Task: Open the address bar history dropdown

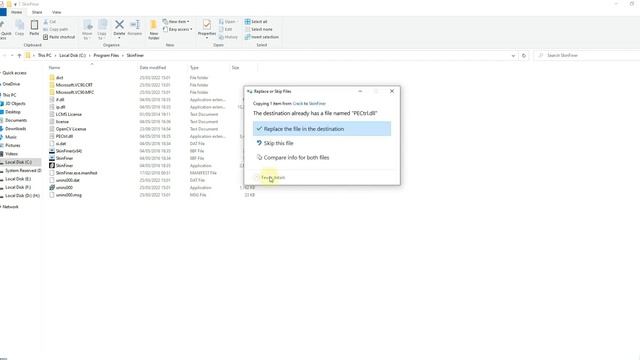Action: pos(513,56)
